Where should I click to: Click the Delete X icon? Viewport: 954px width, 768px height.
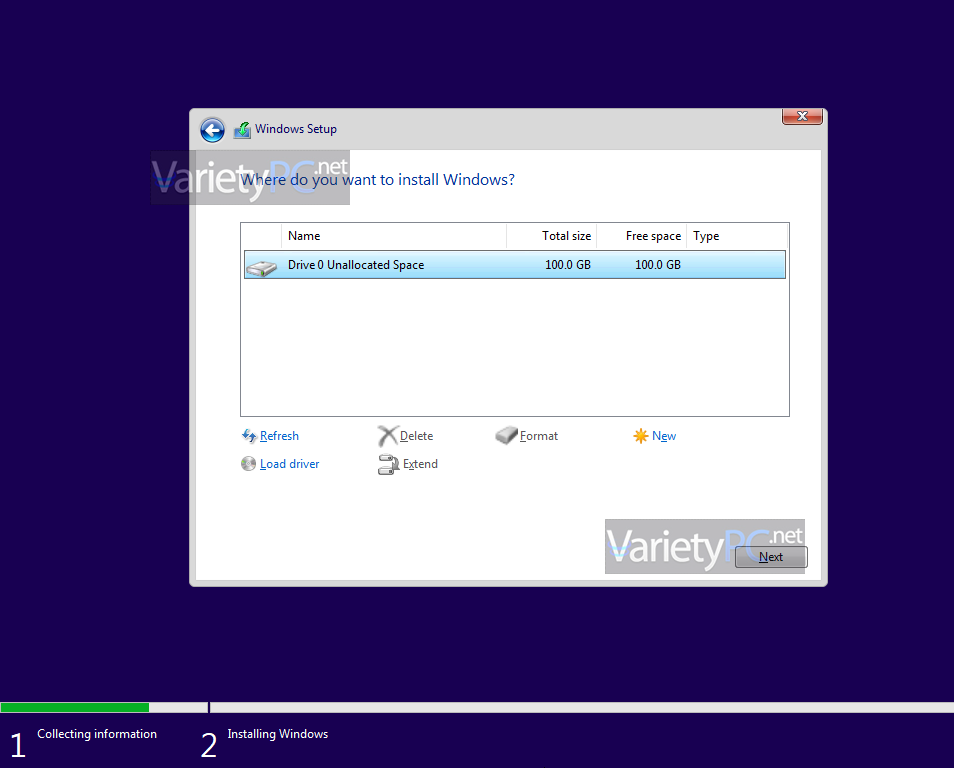pos(388,436)
